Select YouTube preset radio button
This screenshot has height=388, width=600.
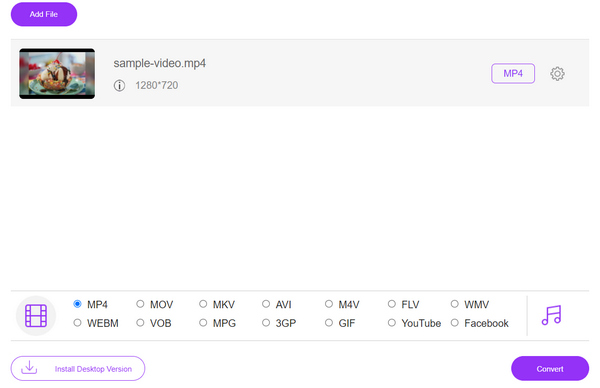(x=391, y=323)
